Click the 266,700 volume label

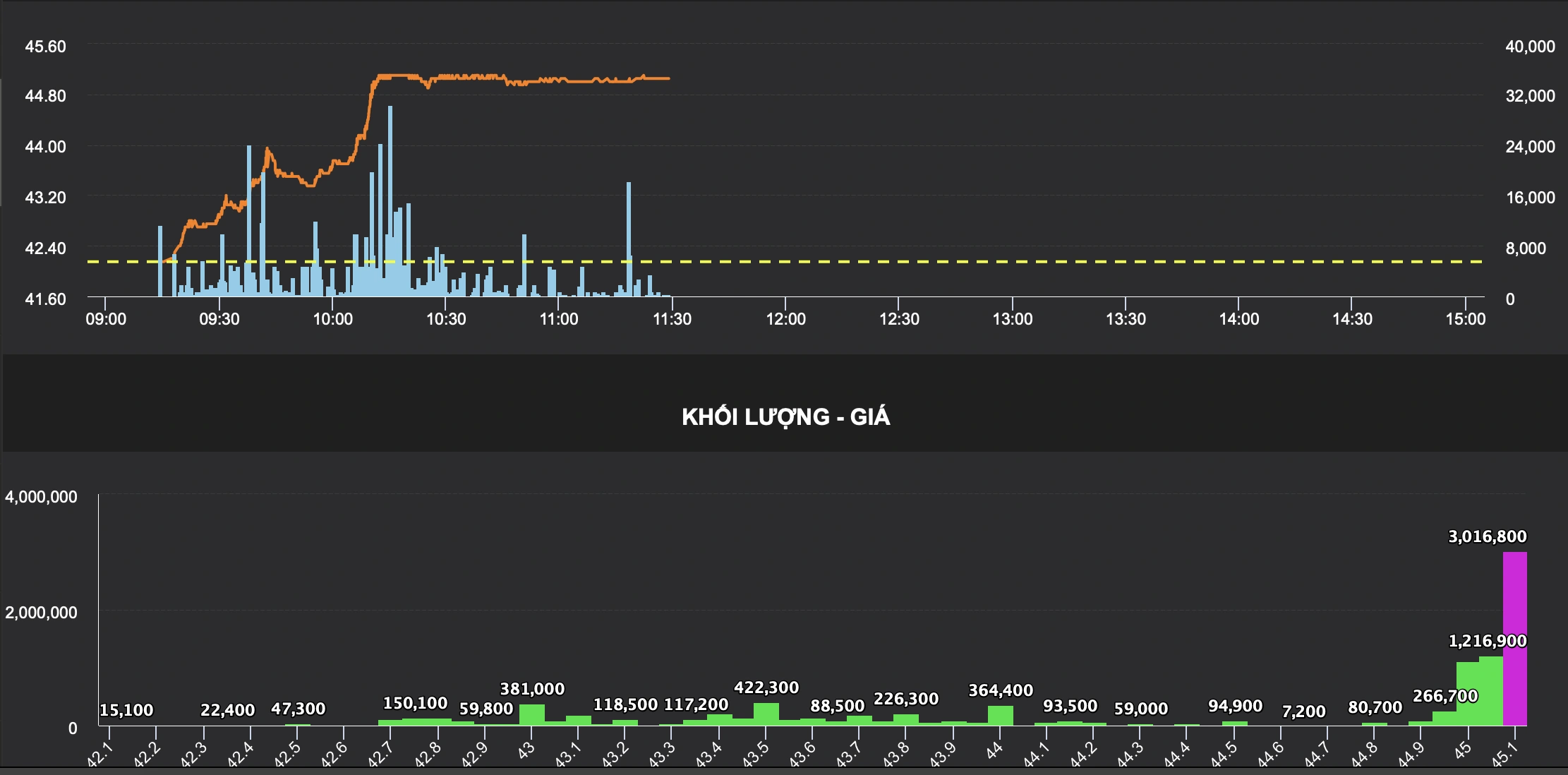click(1445, 696)
